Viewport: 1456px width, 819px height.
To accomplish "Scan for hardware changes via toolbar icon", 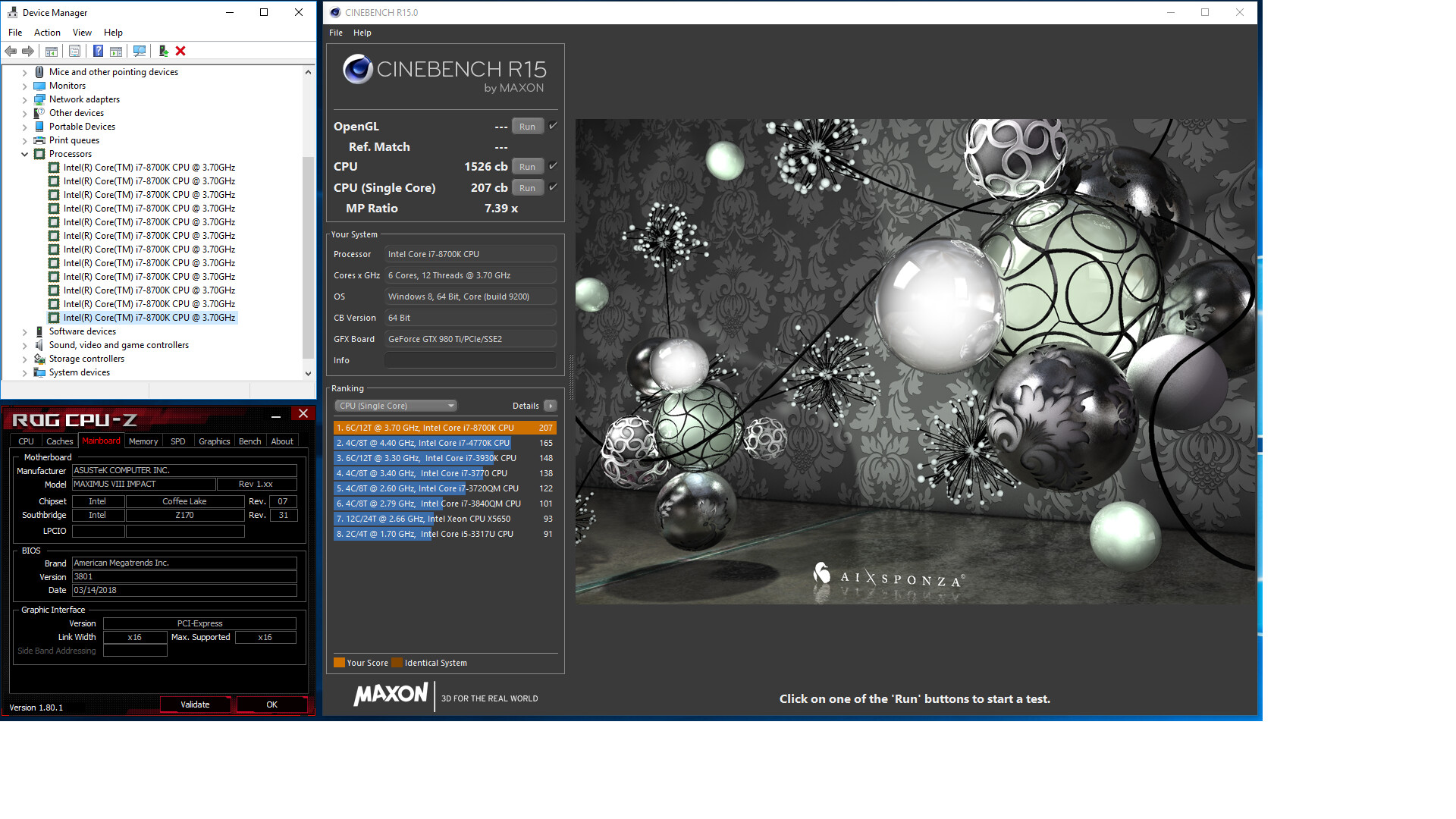I will coord(140,51).
